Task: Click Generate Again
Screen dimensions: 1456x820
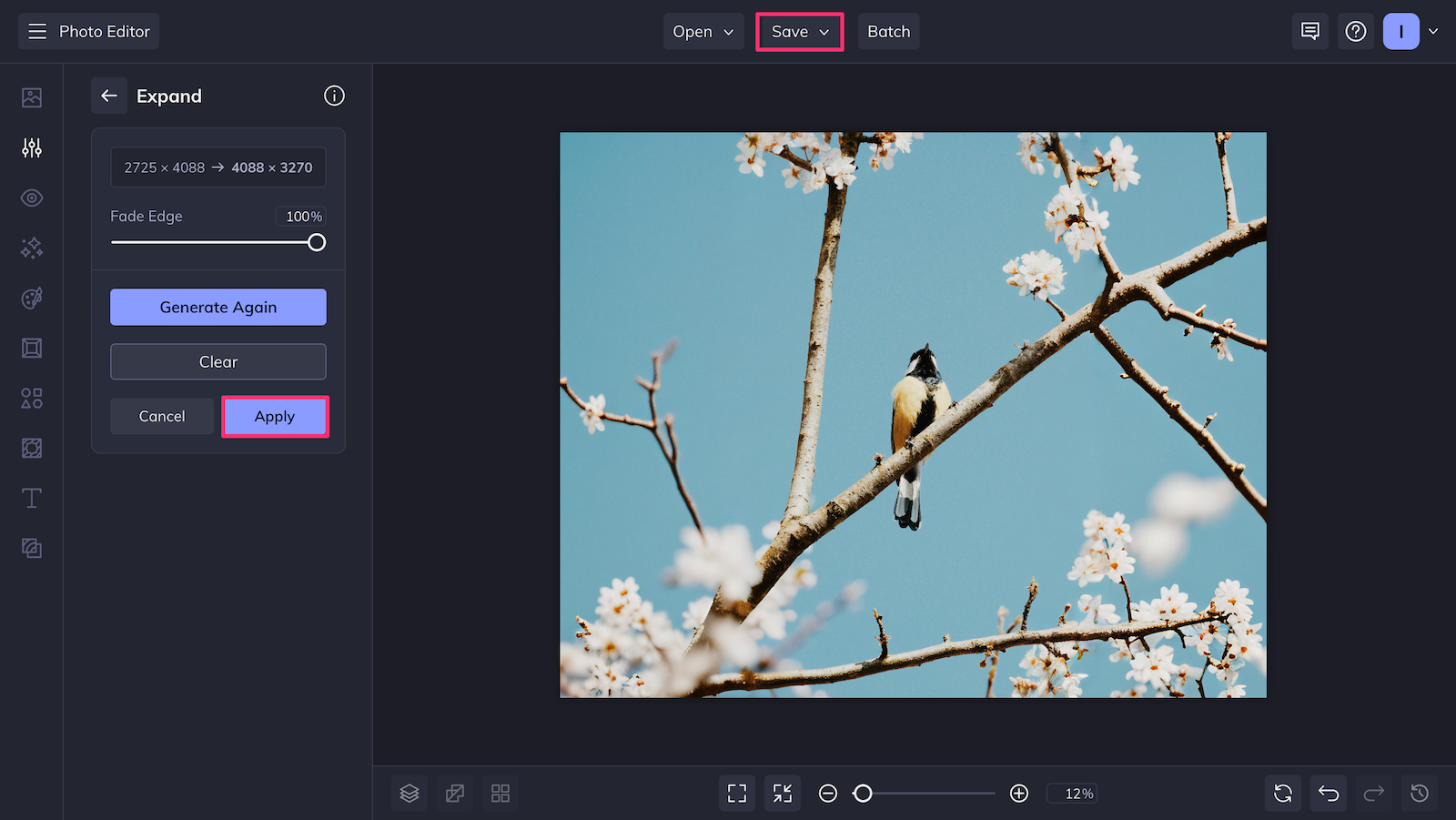Action: (x=217, y=307)
